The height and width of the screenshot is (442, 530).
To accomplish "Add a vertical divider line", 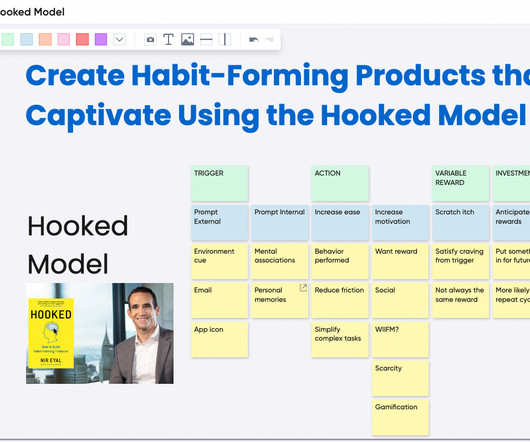I will point(224,40).
